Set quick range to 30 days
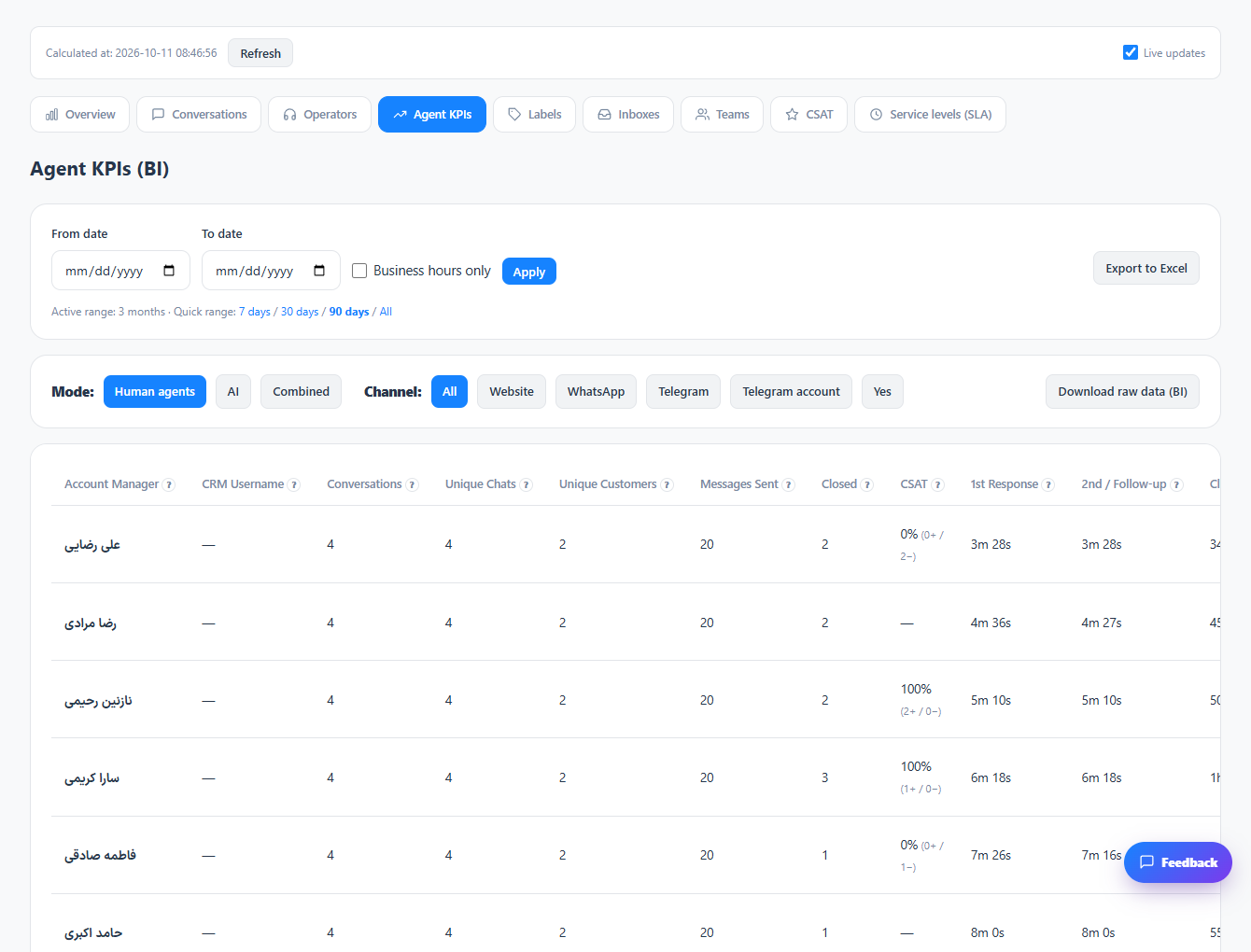 300,312
